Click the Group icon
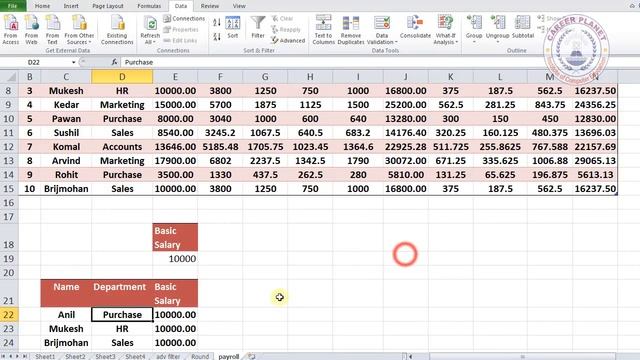Viewport: 640px width, 360px height. click(x=474, y=29)
